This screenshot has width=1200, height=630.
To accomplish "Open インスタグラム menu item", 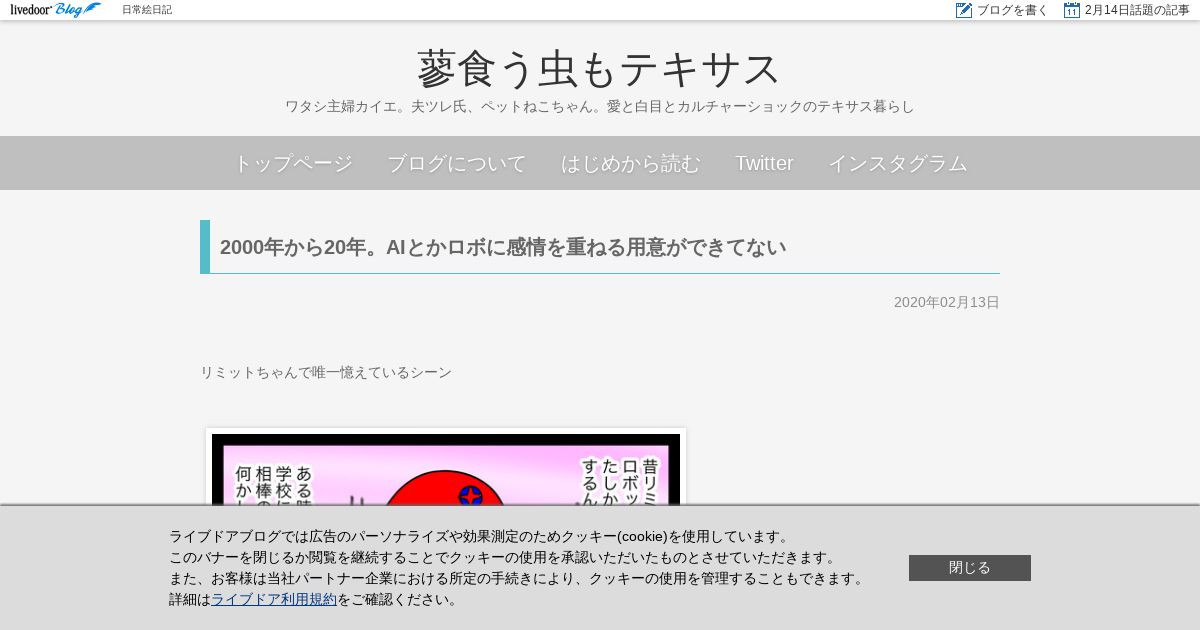I will pyautogui.click(x=898, y=163).
